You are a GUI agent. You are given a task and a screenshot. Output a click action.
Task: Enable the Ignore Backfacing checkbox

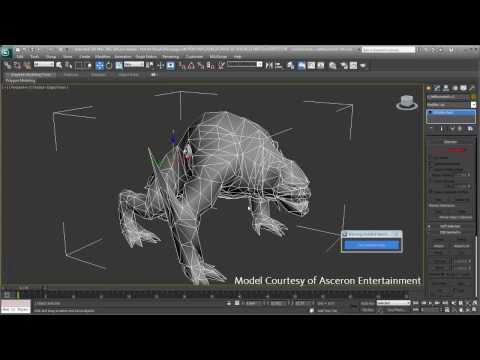click(431, 164)
